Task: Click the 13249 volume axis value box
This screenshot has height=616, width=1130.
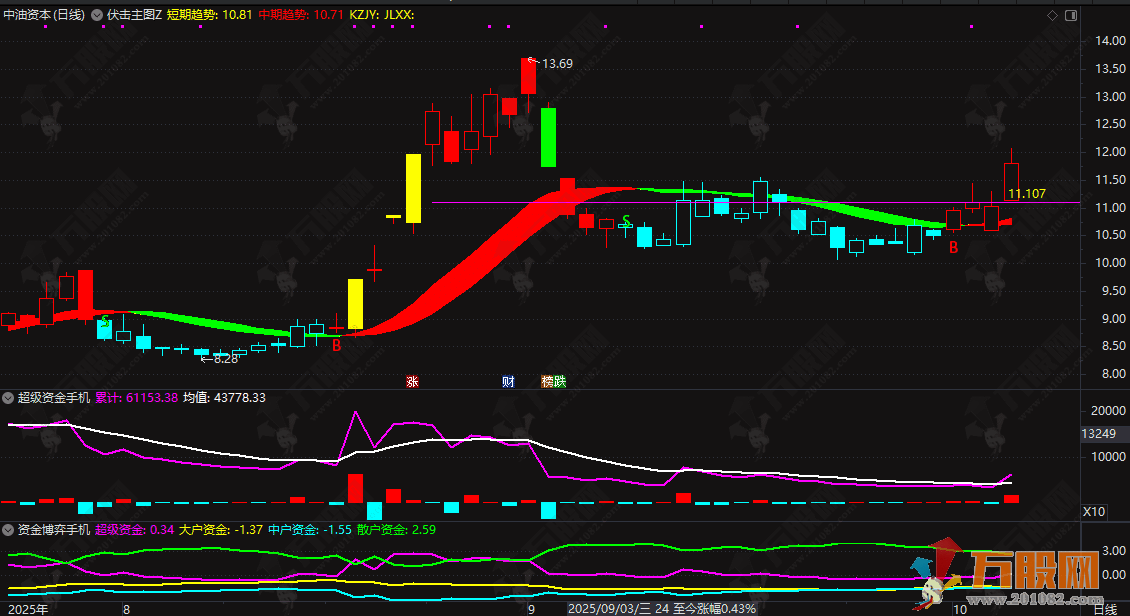Action: pyautogui.click(x=1098, y=434)
